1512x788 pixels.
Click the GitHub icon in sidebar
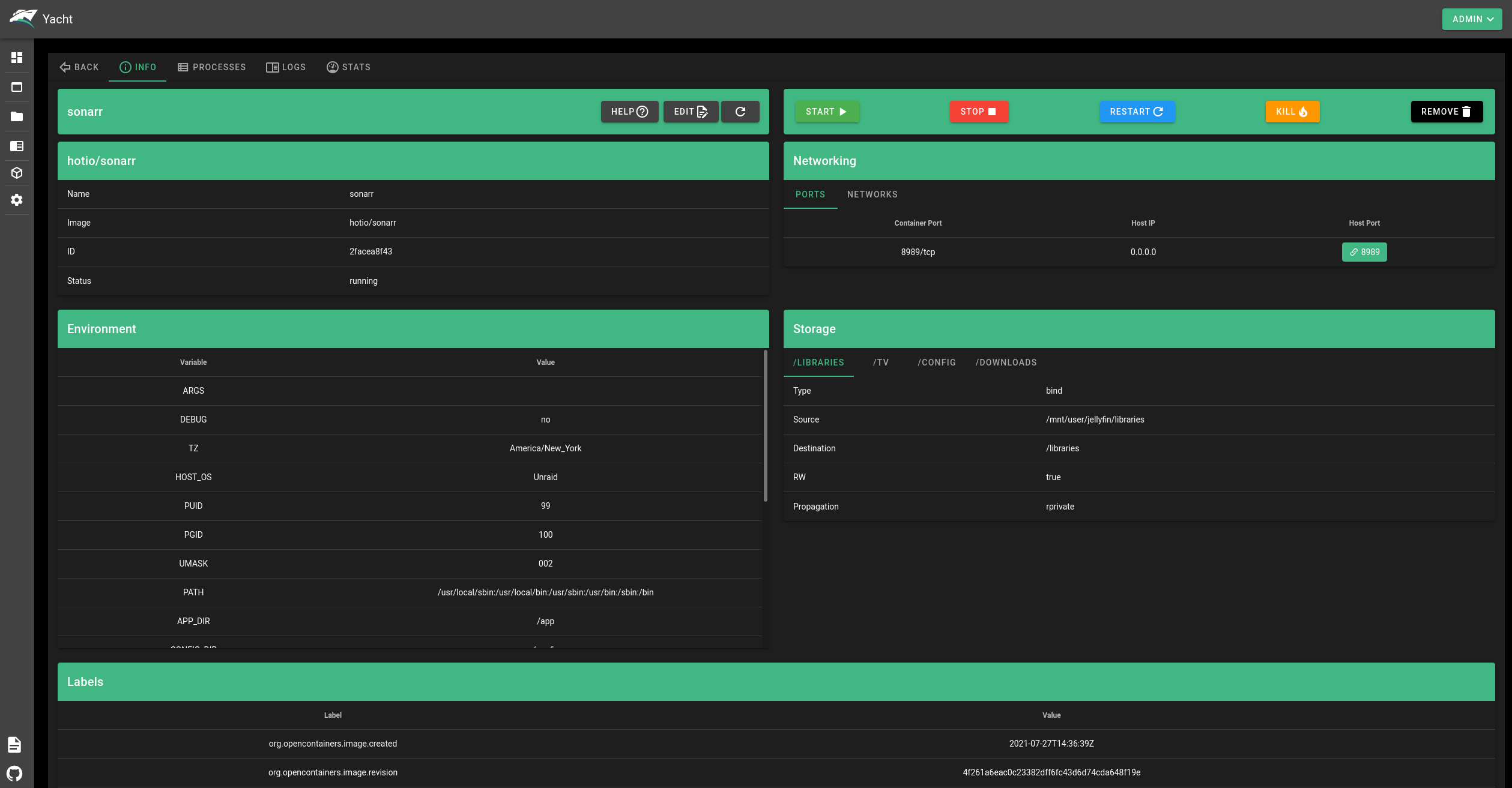15,773
